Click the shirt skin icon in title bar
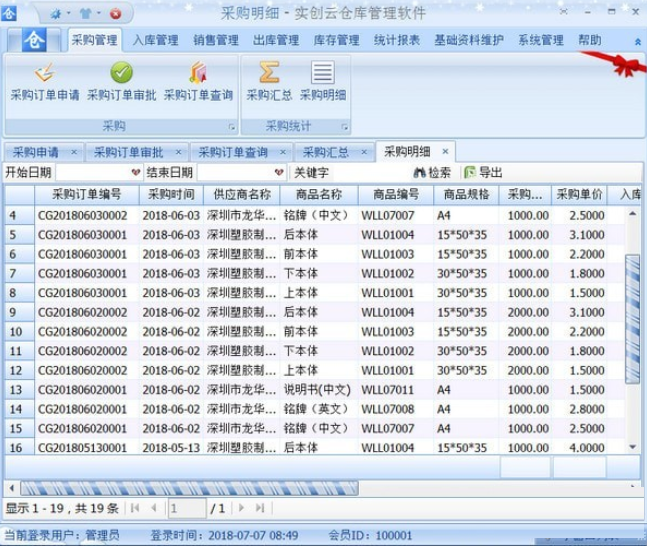647x546 pixels. click(86, 14)
